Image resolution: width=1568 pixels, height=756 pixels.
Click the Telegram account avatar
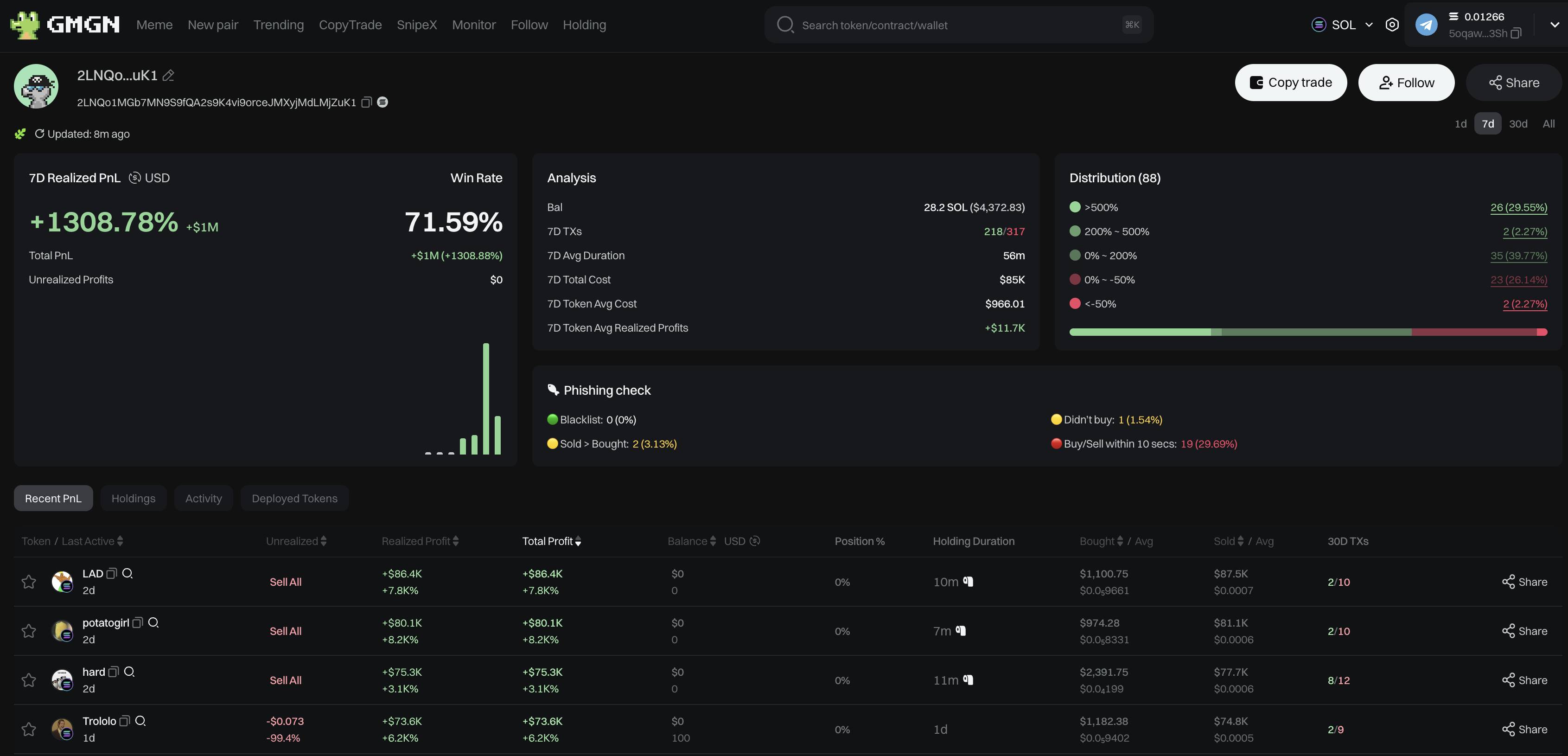[x=1426, y=25]
